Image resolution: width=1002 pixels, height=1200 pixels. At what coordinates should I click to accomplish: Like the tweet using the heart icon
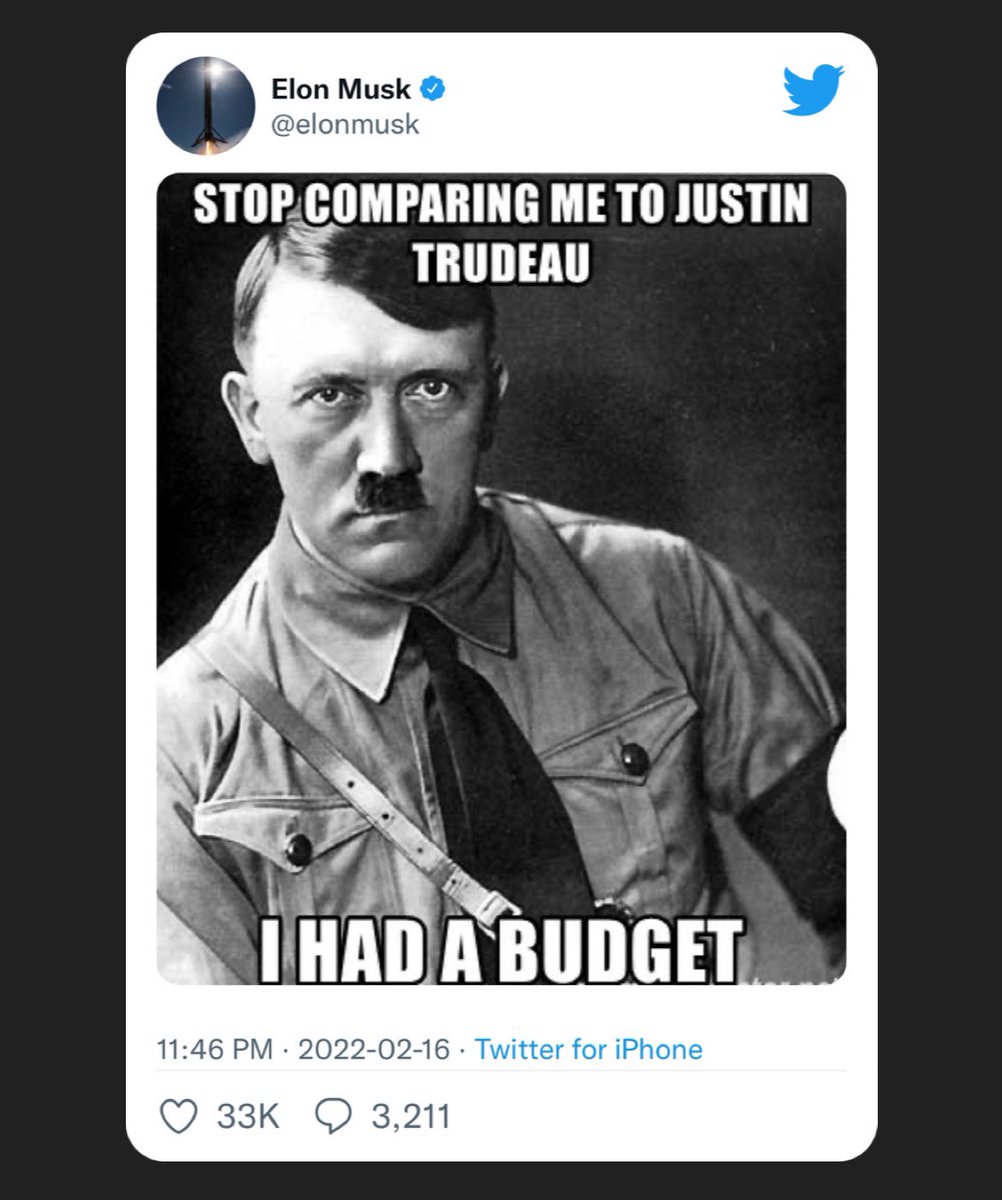click(178, 1115)
